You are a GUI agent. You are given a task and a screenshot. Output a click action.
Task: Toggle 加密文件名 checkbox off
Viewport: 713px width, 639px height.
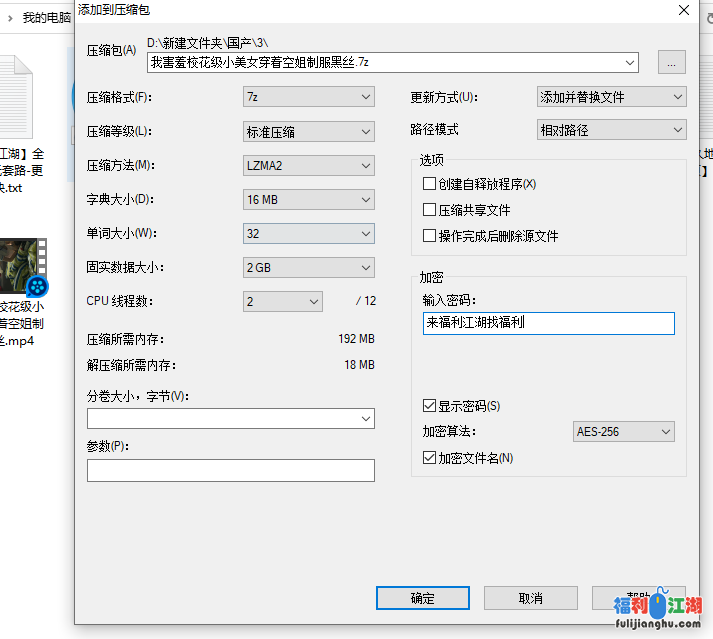(430, 458)
